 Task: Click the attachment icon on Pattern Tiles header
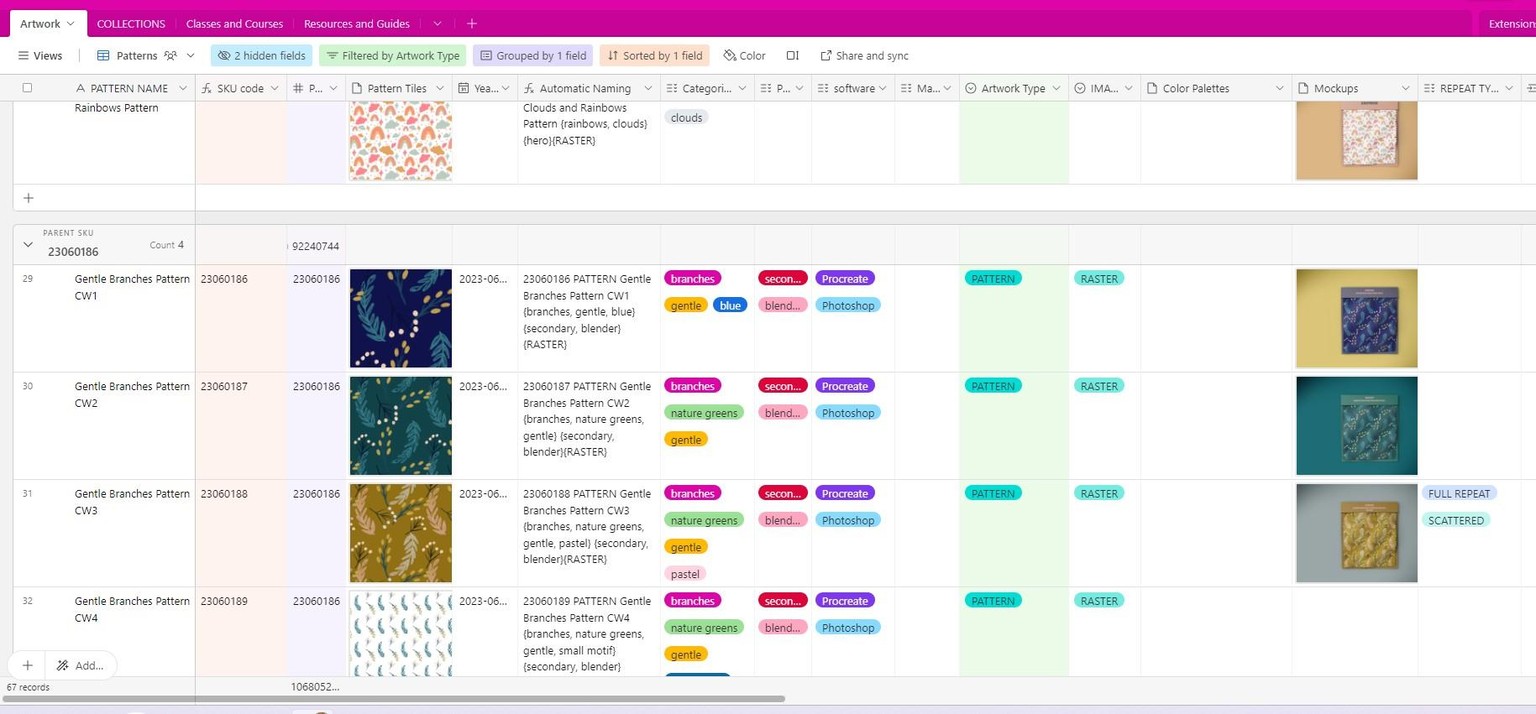[357, 88]
